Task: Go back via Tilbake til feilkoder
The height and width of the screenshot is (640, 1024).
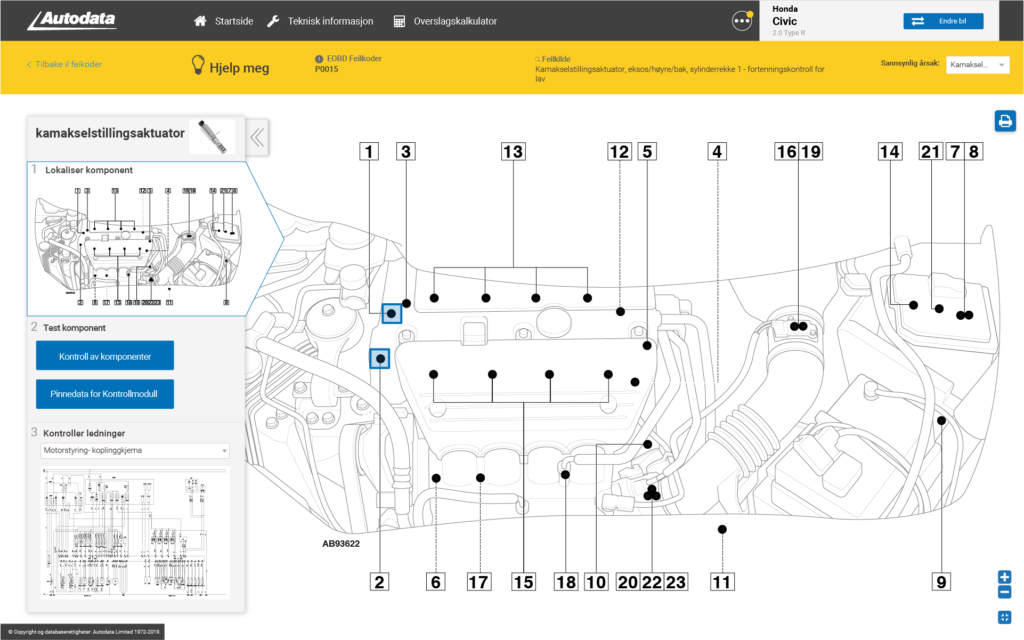Action: tap(64, 65)
